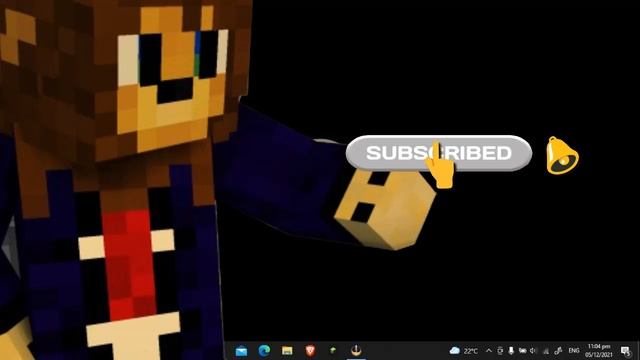Open the network signal tray icon
Screen dimensions: 640x360
click(546, 351)
